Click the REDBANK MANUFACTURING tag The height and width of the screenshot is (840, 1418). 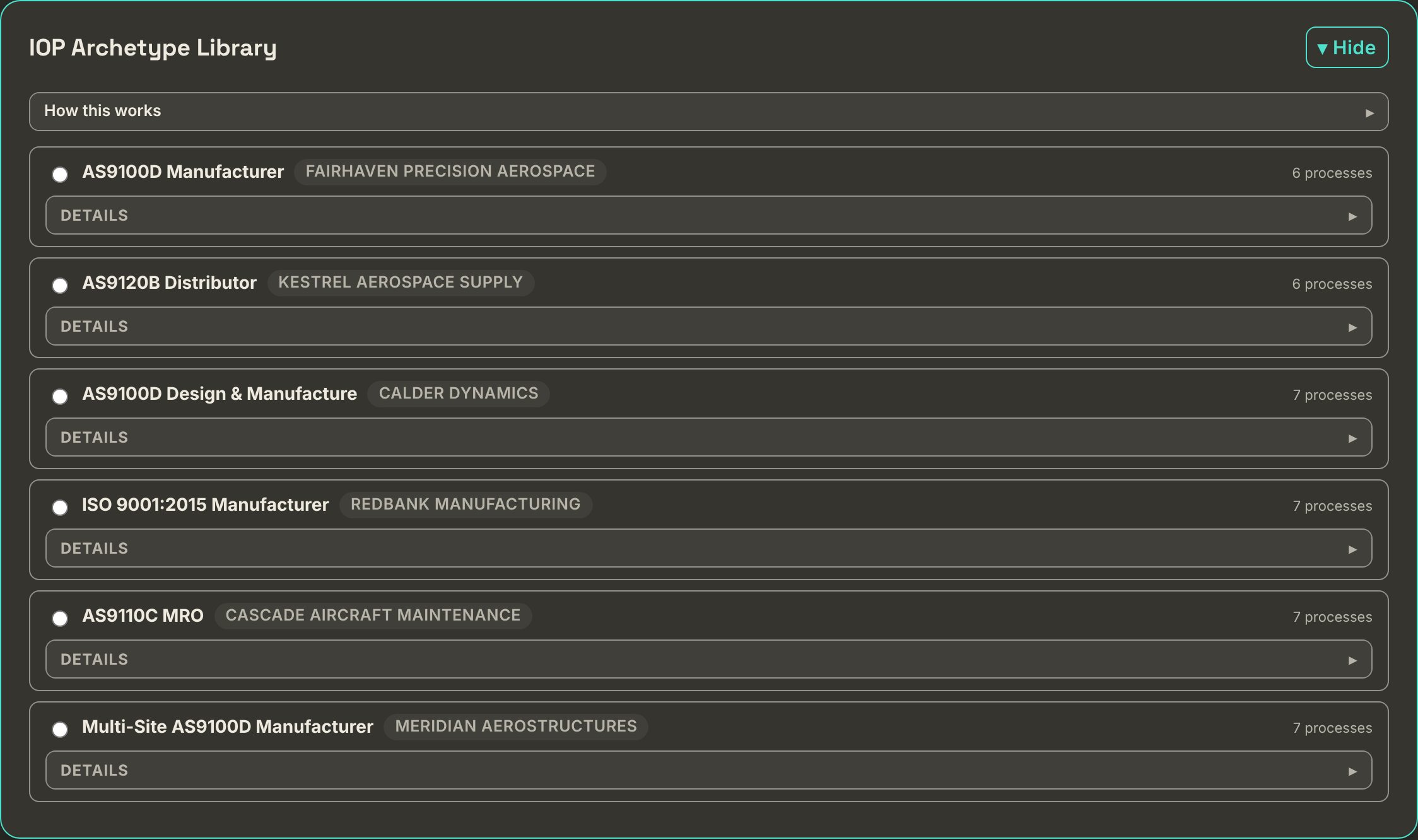(466, 505)
